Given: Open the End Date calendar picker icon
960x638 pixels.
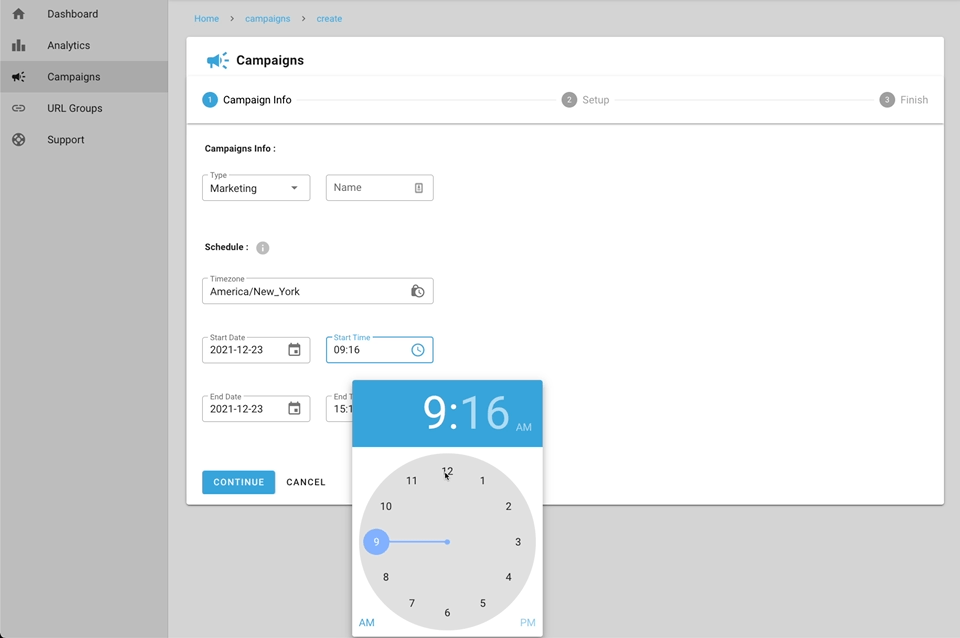Looking at the screenshot, I should pyautogui.click(x=294, y=408).
